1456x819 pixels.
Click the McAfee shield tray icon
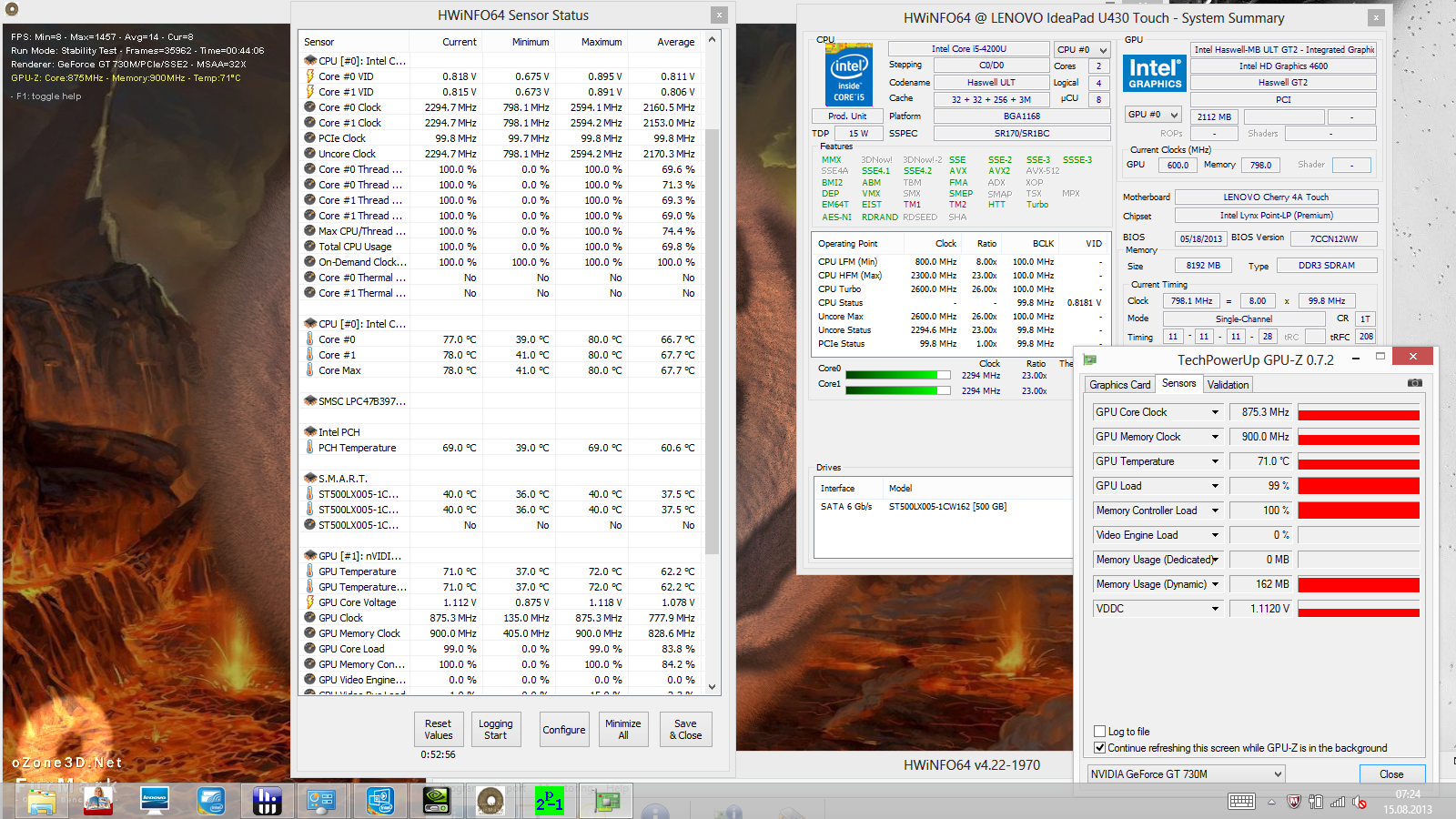(x=1293, y=802)
